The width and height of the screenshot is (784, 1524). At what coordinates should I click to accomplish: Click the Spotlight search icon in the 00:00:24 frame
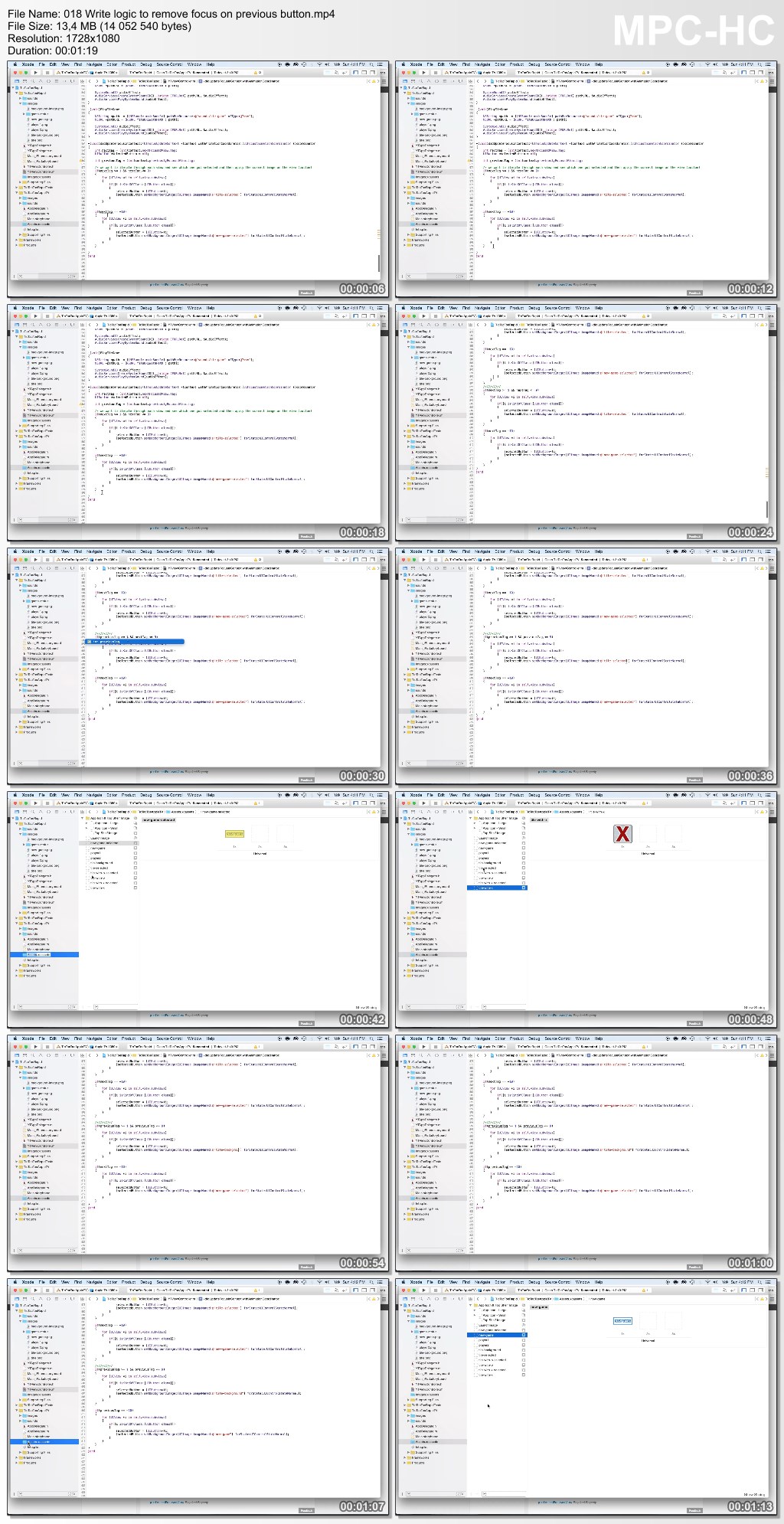click(760, 309)
